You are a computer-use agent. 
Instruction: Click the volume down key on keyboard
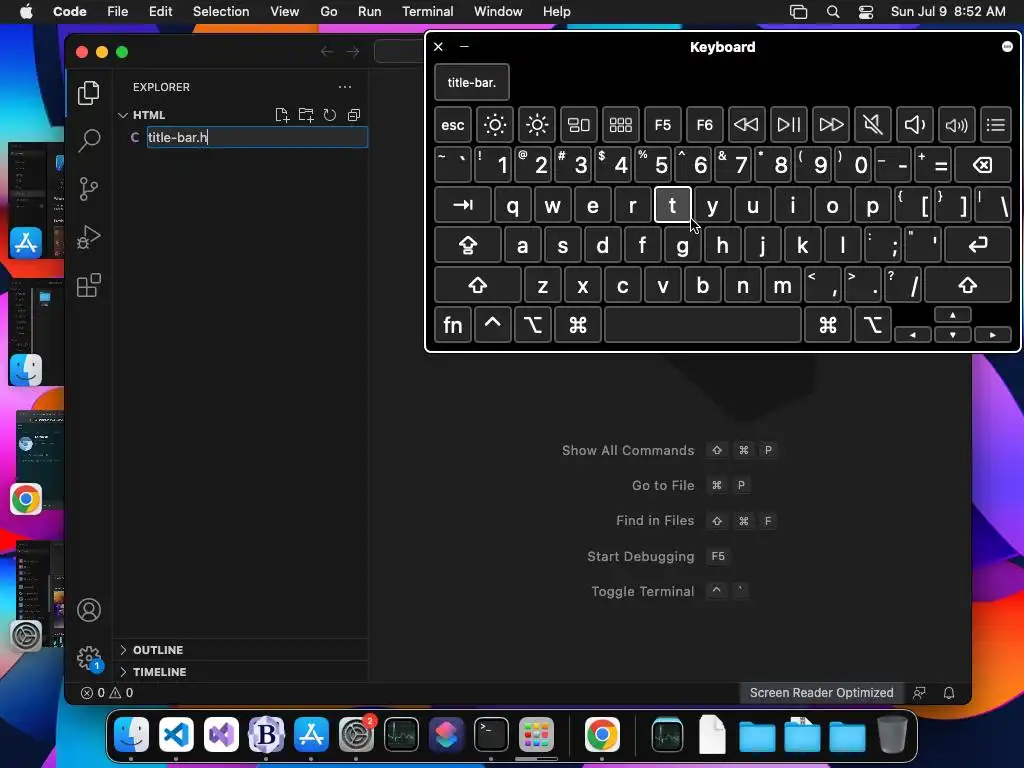914,125
